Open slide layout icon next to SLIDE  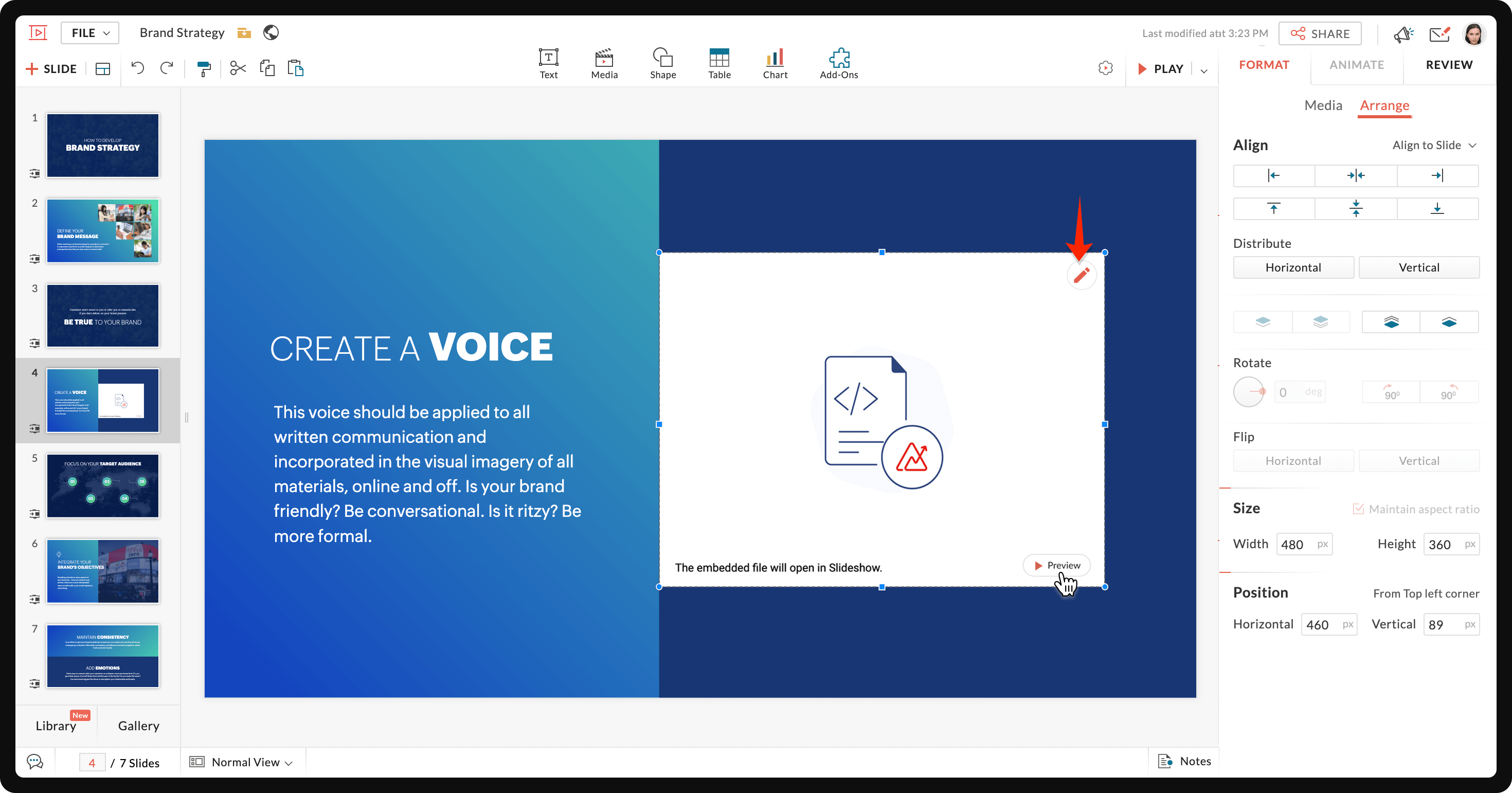(x=103, y=69)
